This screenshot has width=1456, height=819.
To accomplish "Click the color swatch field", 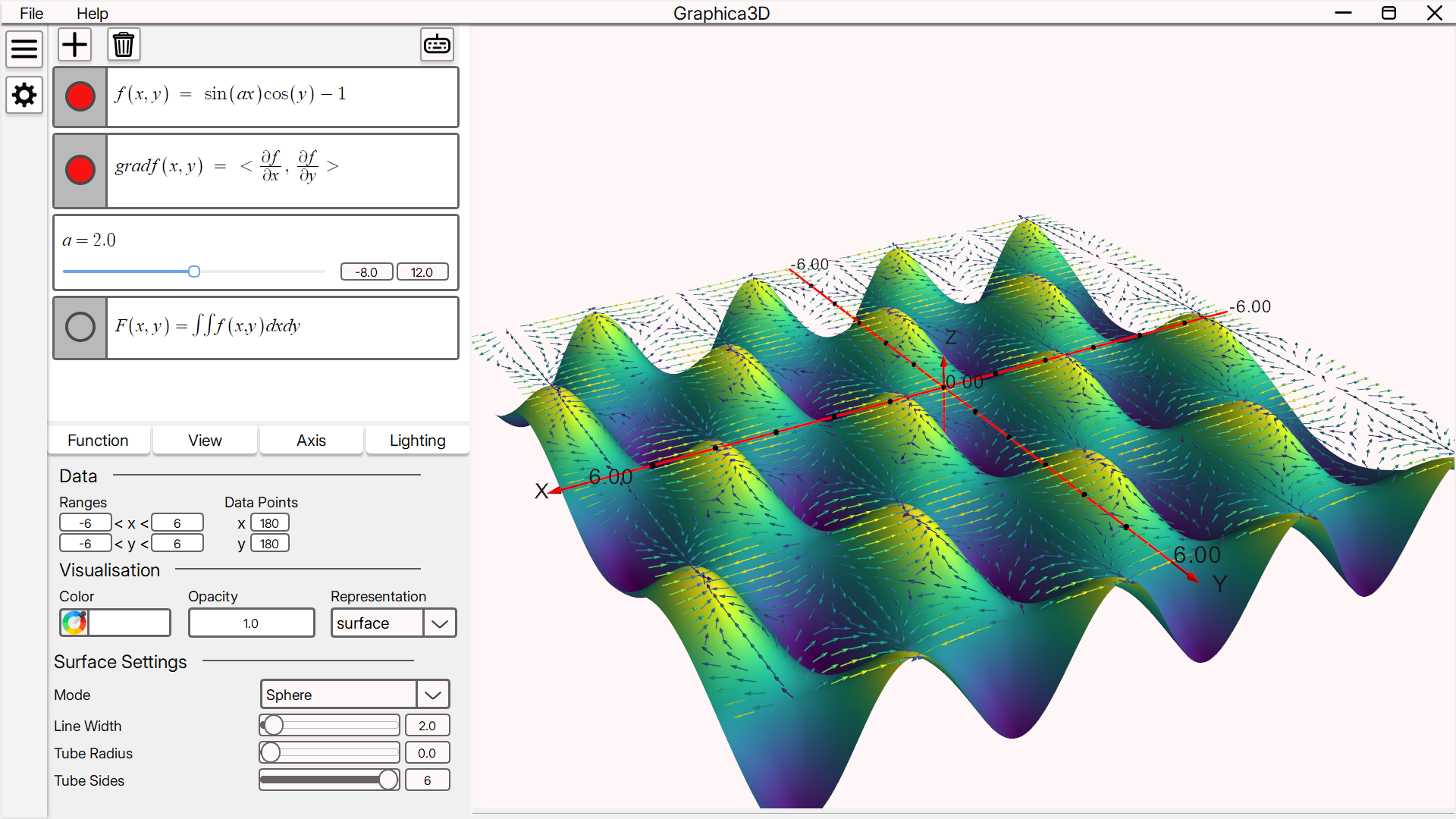I will click(129, 623).
